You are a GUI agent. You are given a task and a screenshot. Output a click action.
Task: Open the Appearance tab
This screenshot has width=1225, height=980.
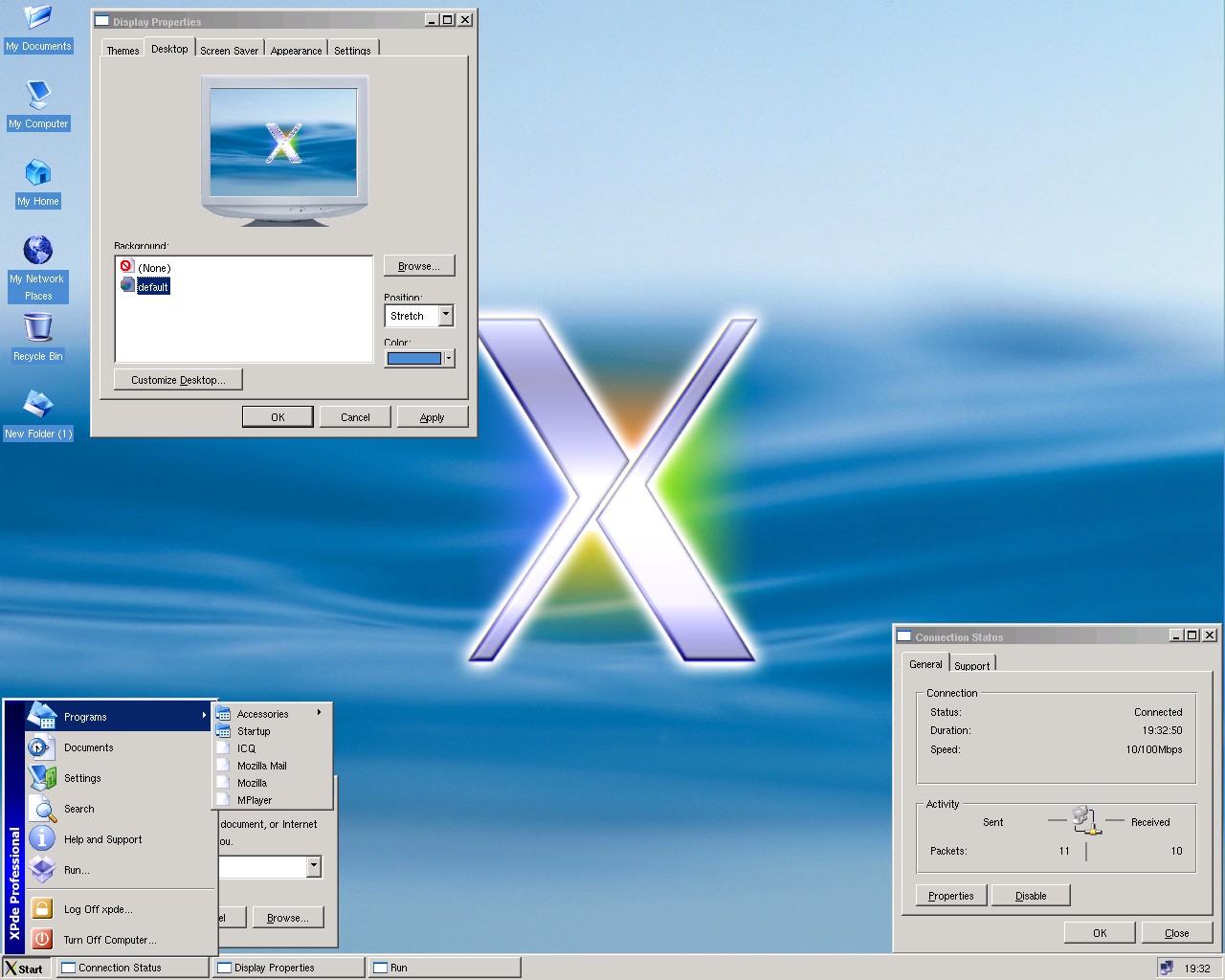297,50
